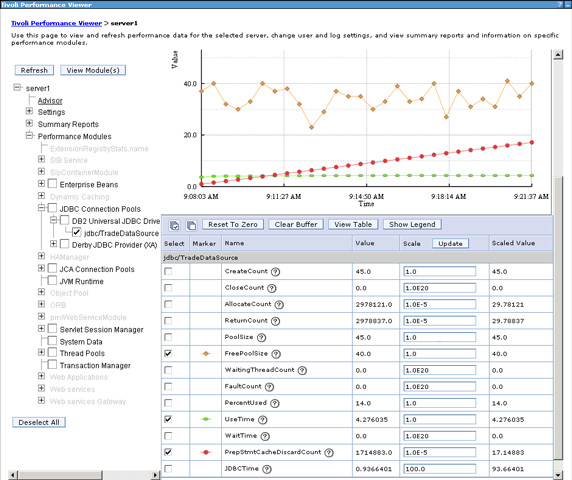Click Reset To Zero button
This screenshot has width=572, height=480.
[233, 224]
